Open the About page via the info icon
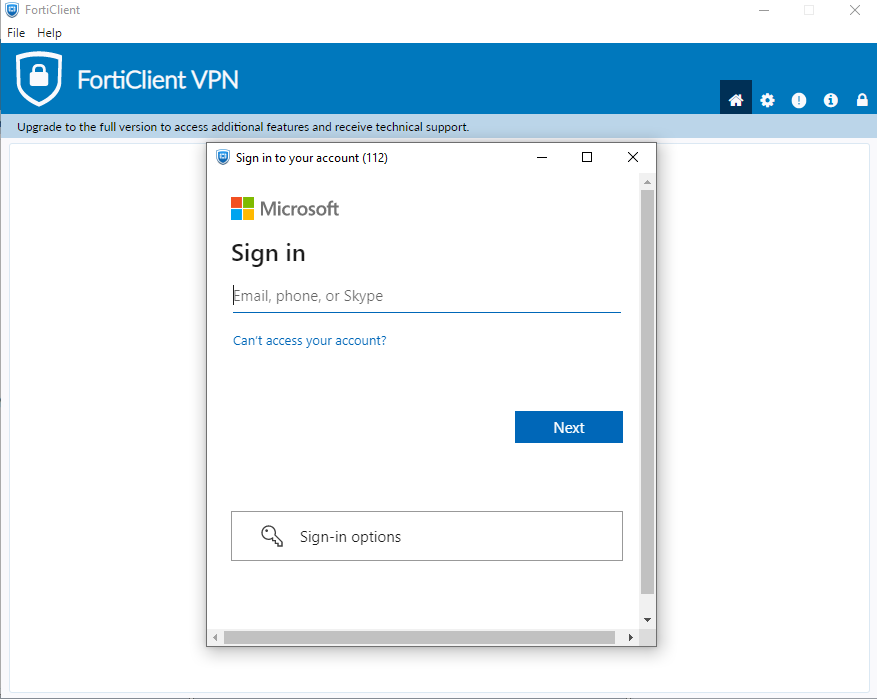Screen dimensions: 877x699 tap(830, 99)
